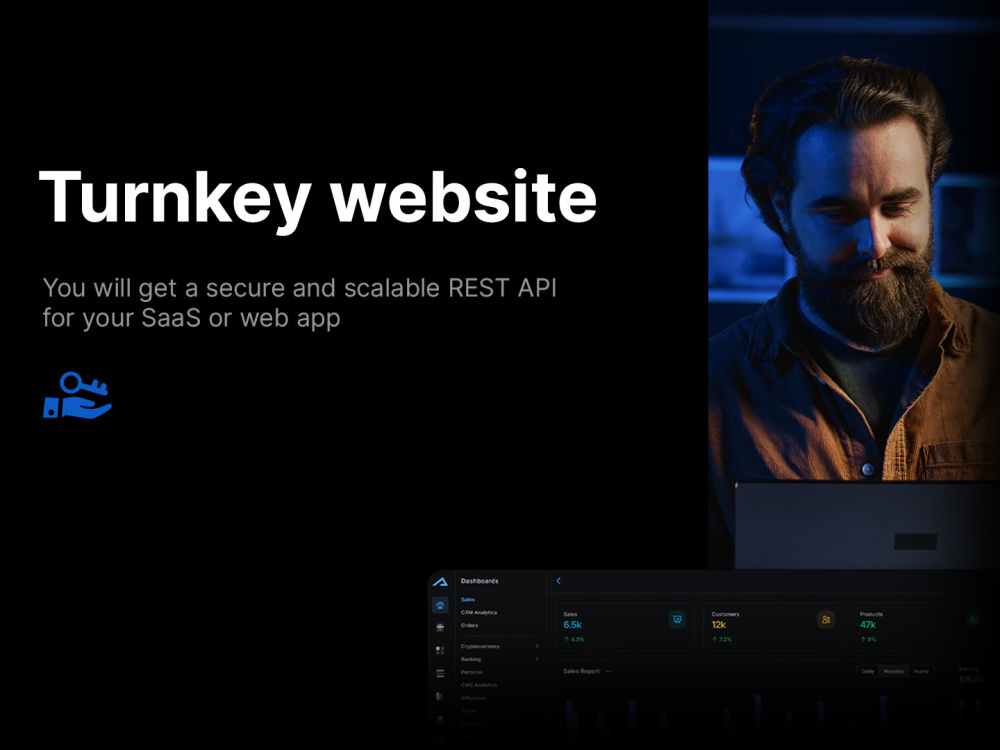Open CRM Analytics in the Dashboards menu
Viewport: 1000px width, 750px height.
coord(479,612)
